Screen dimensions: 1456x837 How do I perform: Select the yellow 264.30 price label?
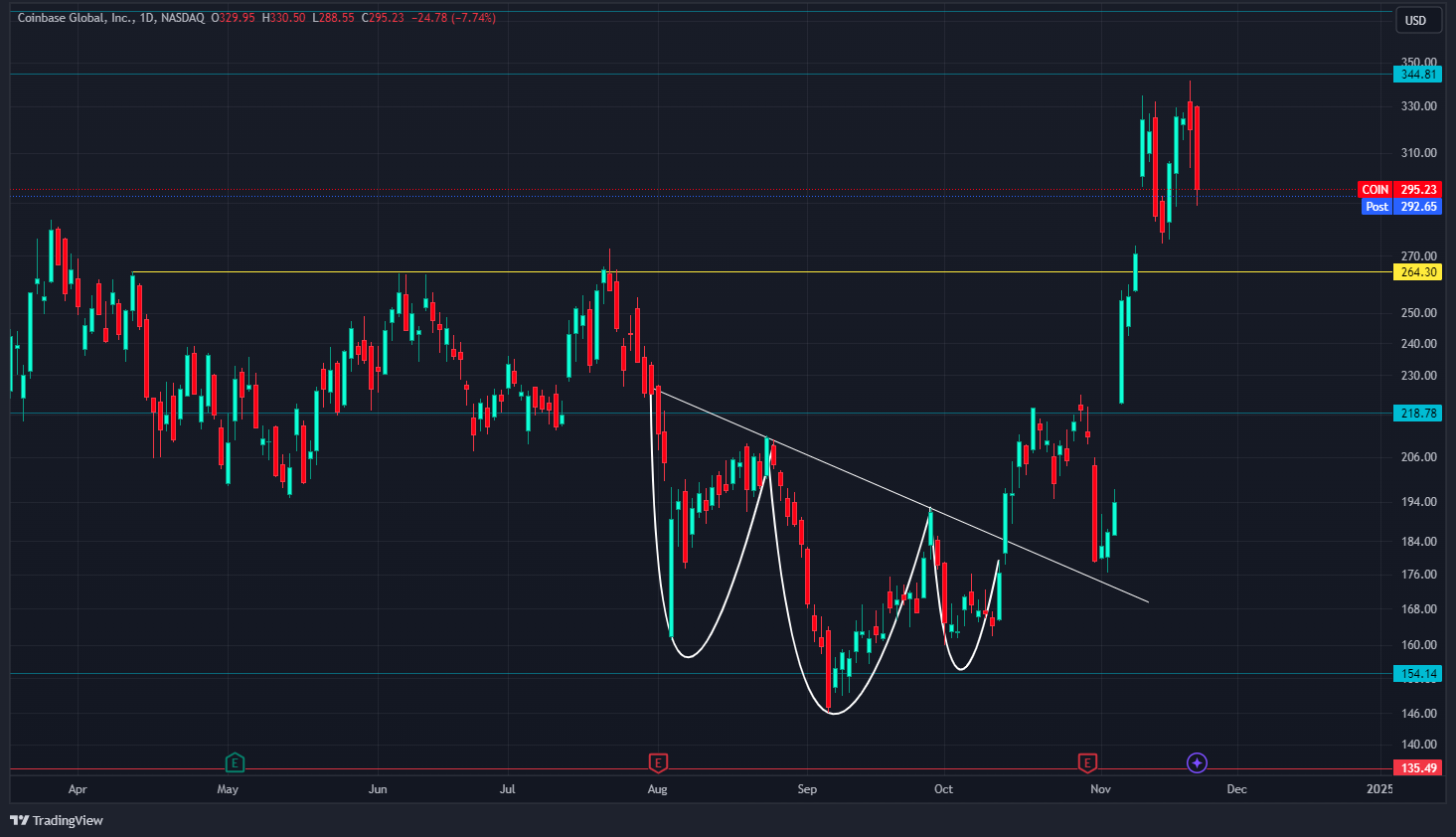[x=1418, y=272]
